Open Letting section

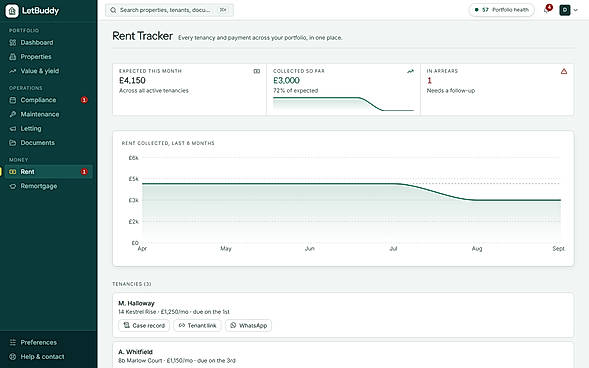[49, 128]
